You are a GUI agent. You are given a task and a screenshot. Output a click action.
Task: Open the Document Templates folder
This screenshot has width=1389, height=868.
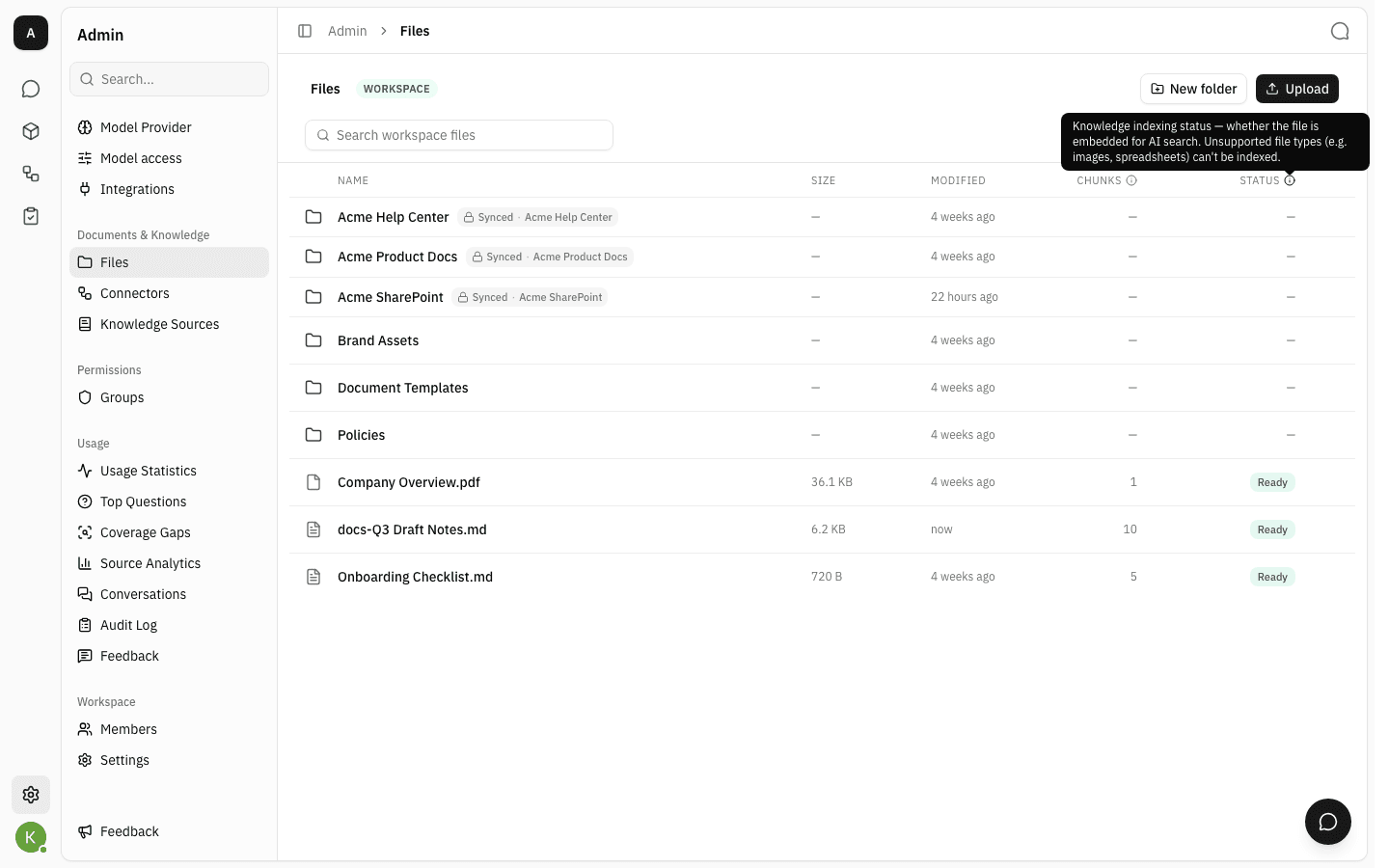(x=403, y=388)
